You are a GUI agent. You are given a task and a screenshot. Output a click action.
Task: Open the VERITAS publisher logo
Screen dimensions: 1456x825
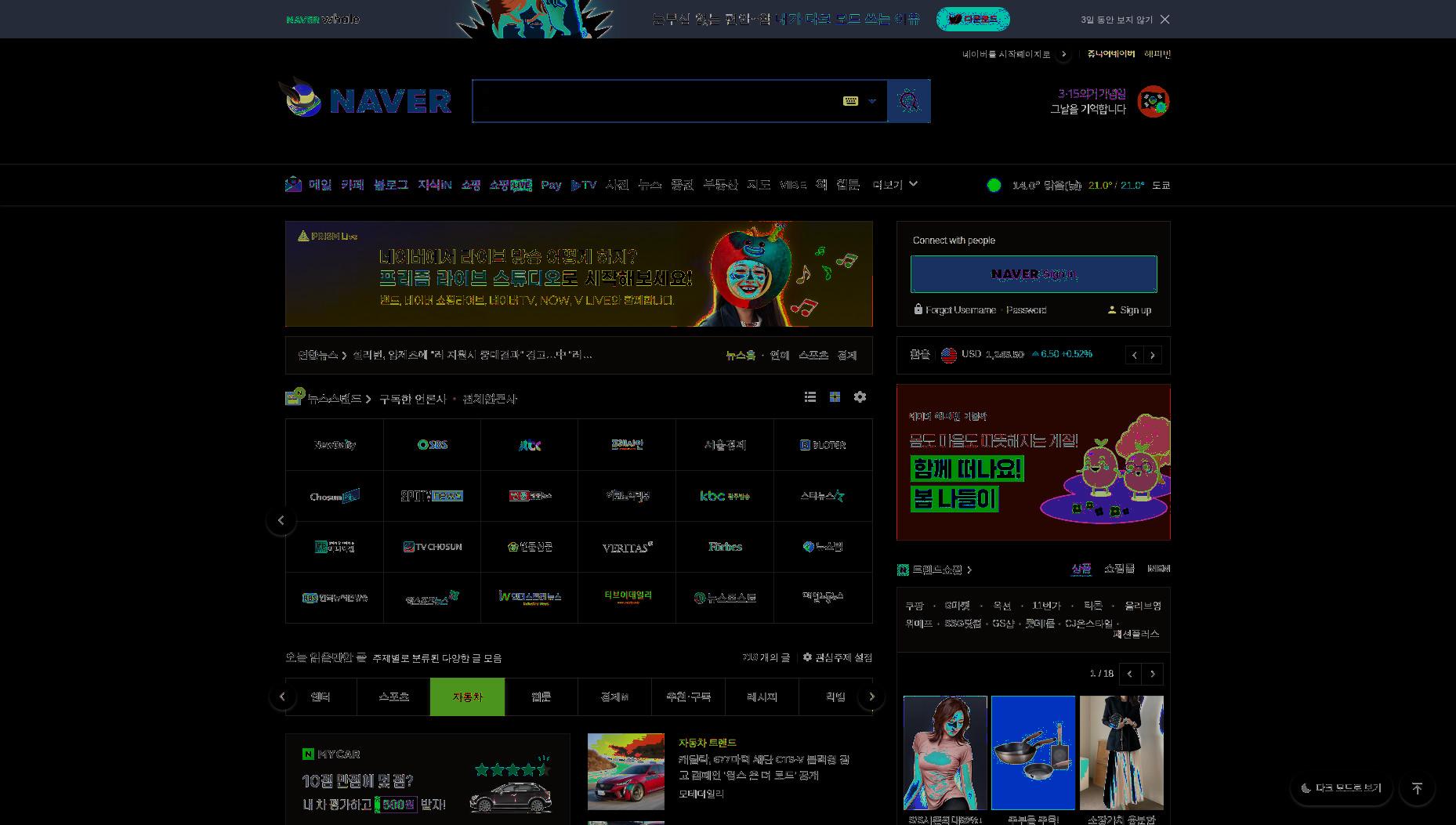627,547
